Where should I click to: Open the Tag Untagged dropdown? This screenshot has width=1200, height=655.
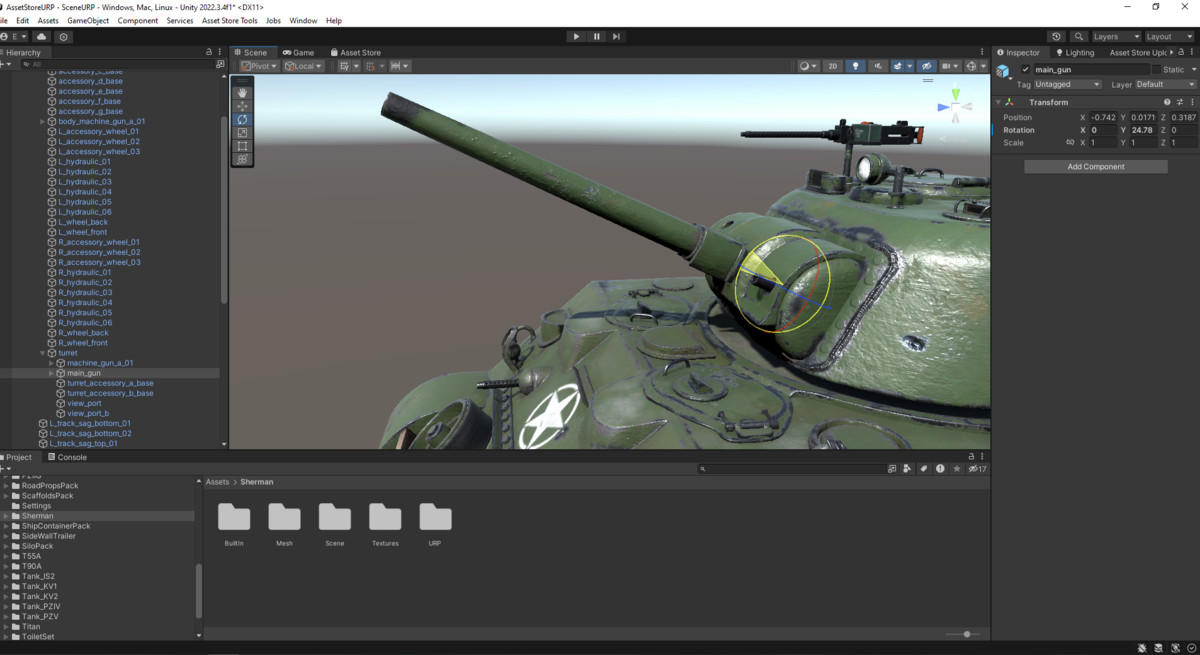(1068, 85)
